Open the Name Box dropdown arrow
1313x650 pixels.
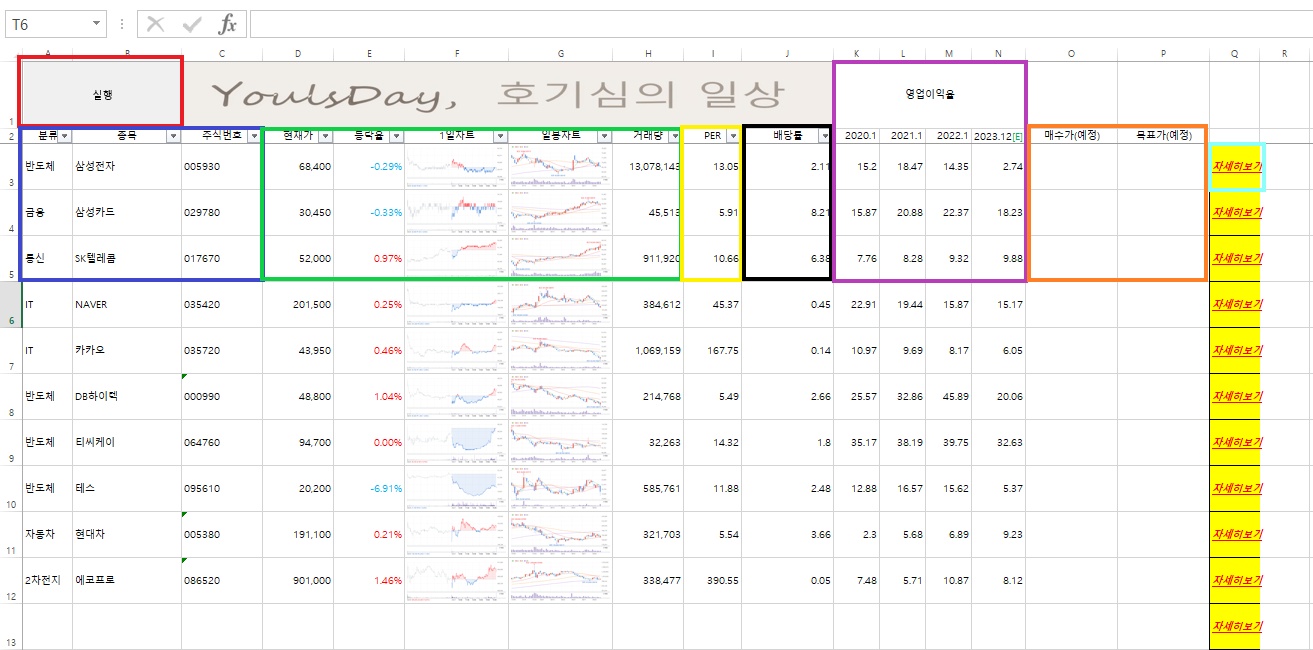pyautogui.click(x=96, y=24)
